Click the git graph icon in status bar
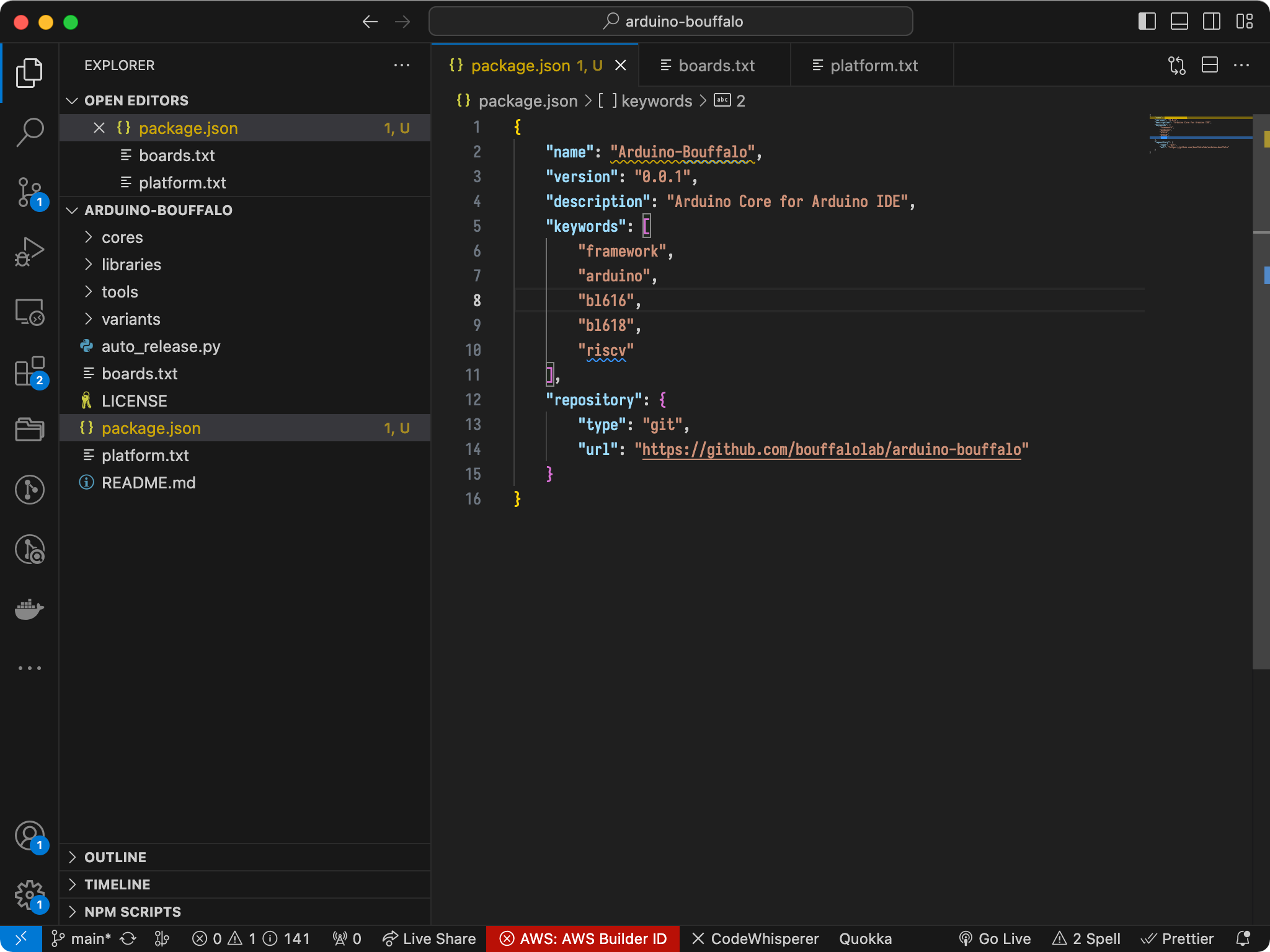1270x952 pixels. click(162, 939)
